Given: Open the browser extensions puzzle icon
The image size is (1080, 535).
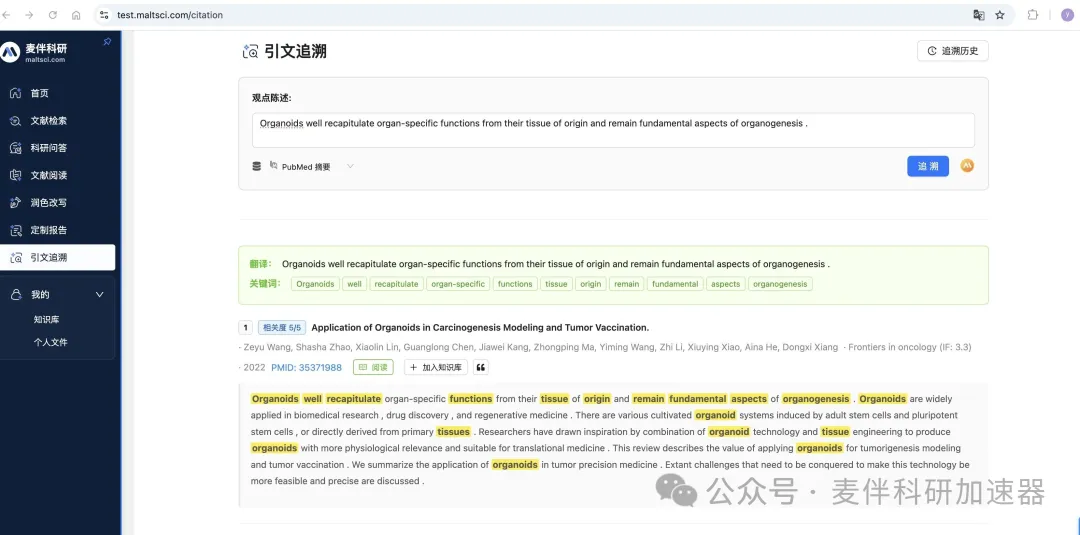Looking at the screenshot, I should point(1033,15).
